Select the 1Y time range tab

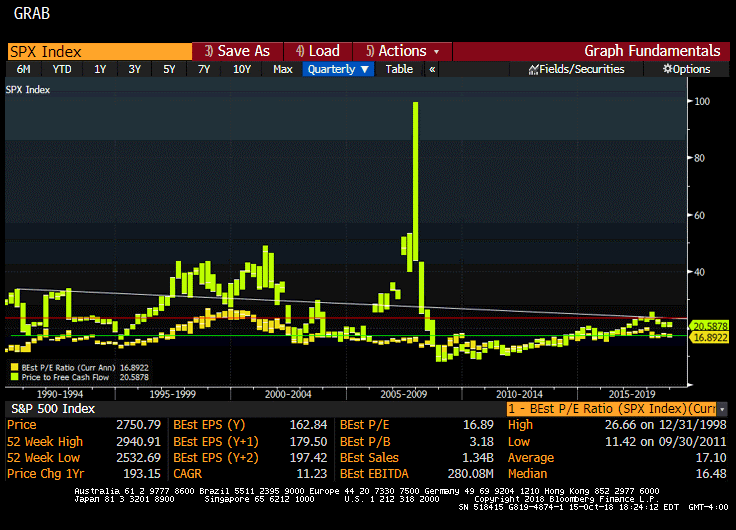[x=100, y=69]
